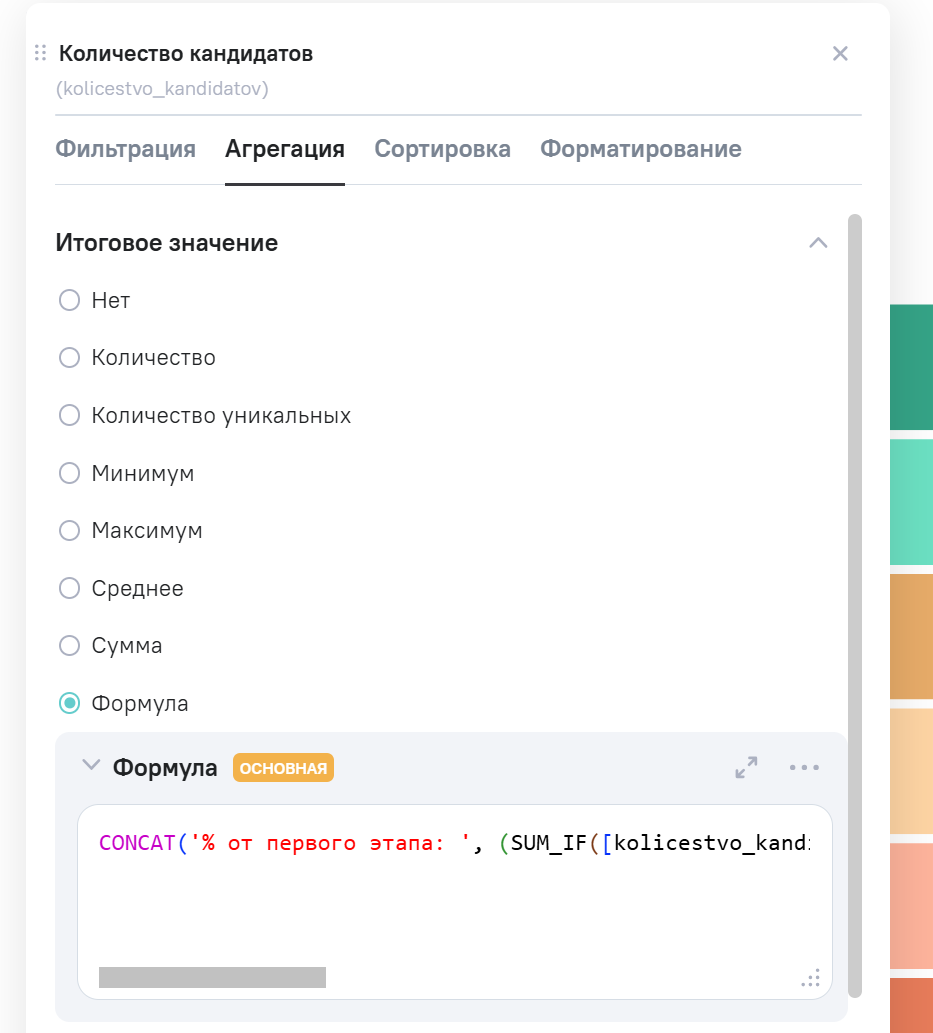This screenshot has width=933, height=1033.
Task: Open the Сортировка tab
Action: (442, 149)
